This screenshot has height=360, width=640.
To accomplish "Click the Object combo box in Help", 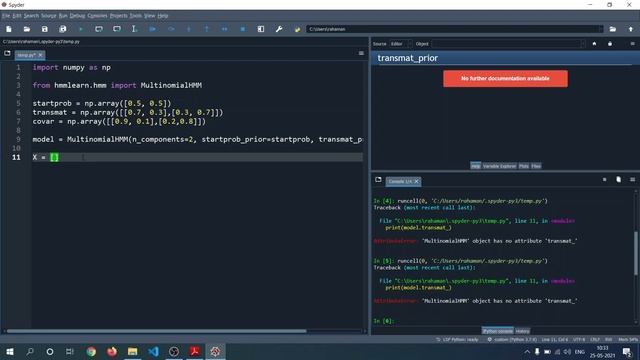I will click(x=508, y=44).
